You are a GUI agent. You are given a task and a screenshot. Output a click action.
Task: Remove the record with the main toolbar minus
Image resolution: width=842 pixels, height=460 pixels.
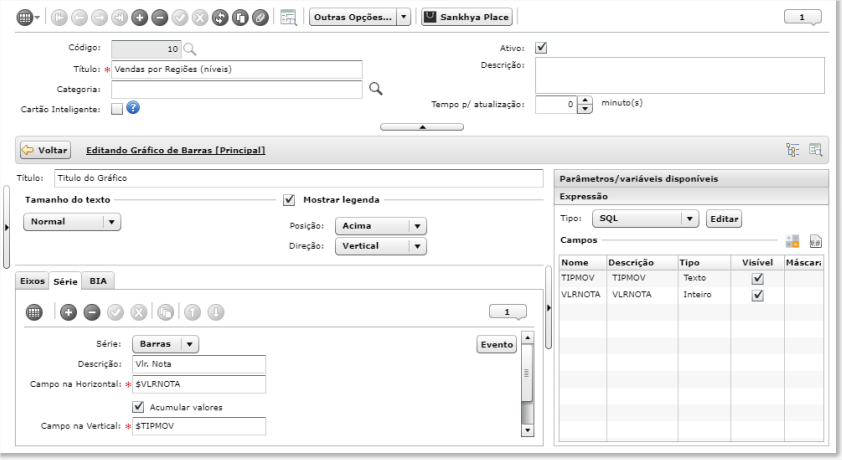coord(159,18)
